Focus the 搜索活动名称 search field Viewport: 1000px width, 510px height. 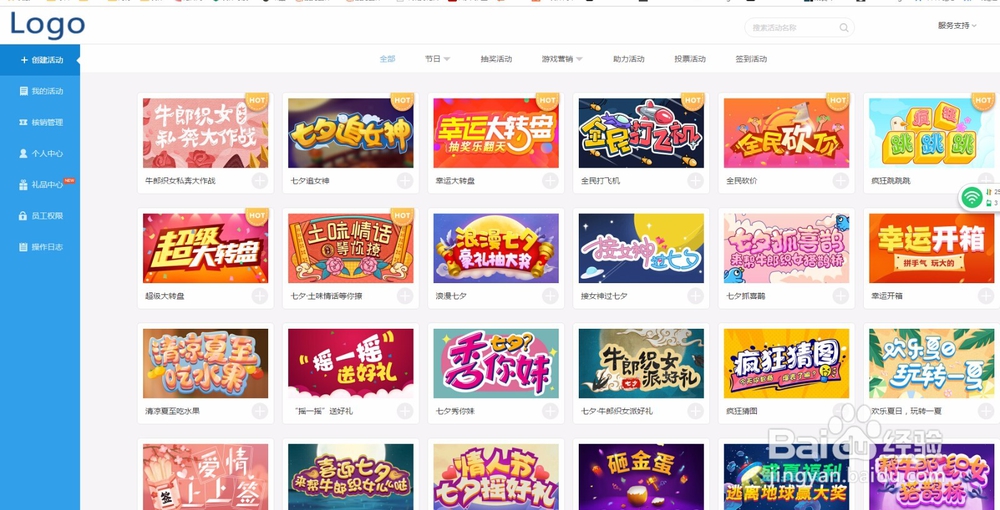(799, 27)
